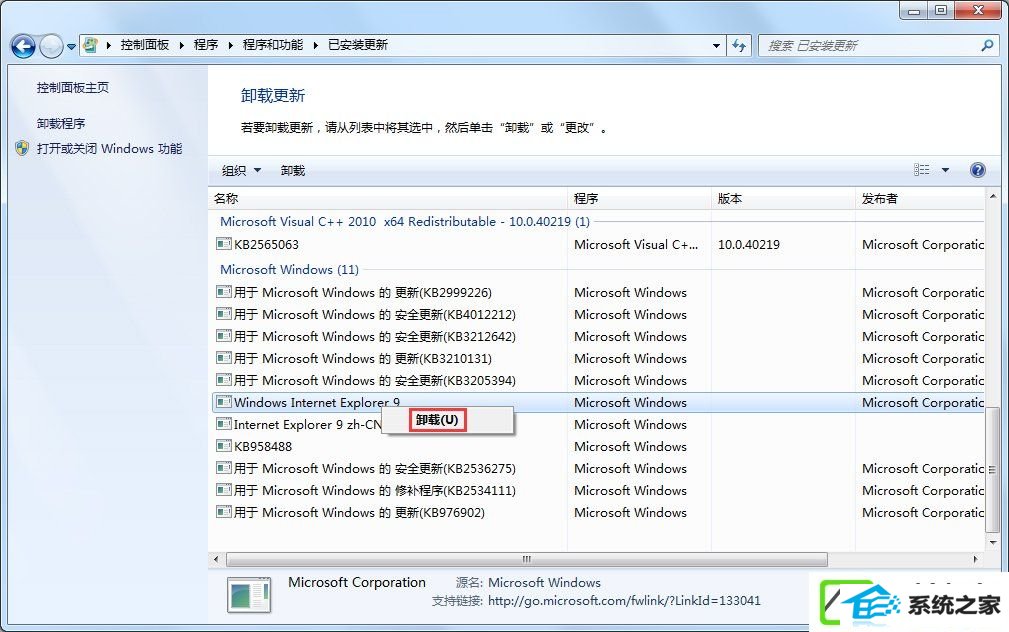Select security update KB4012212
The image size is (1009, 632).
point(598,315)
